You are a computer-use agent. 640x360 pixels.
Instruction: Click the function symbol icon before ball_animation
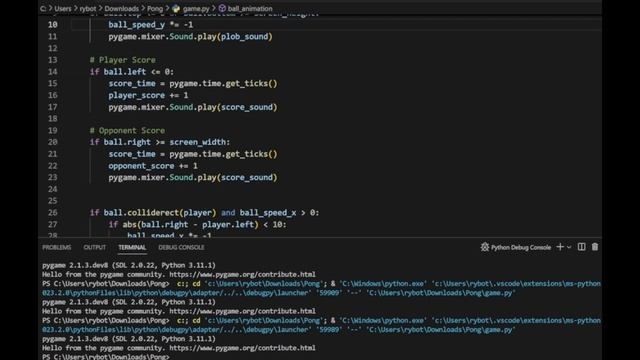tap(222, 8)
